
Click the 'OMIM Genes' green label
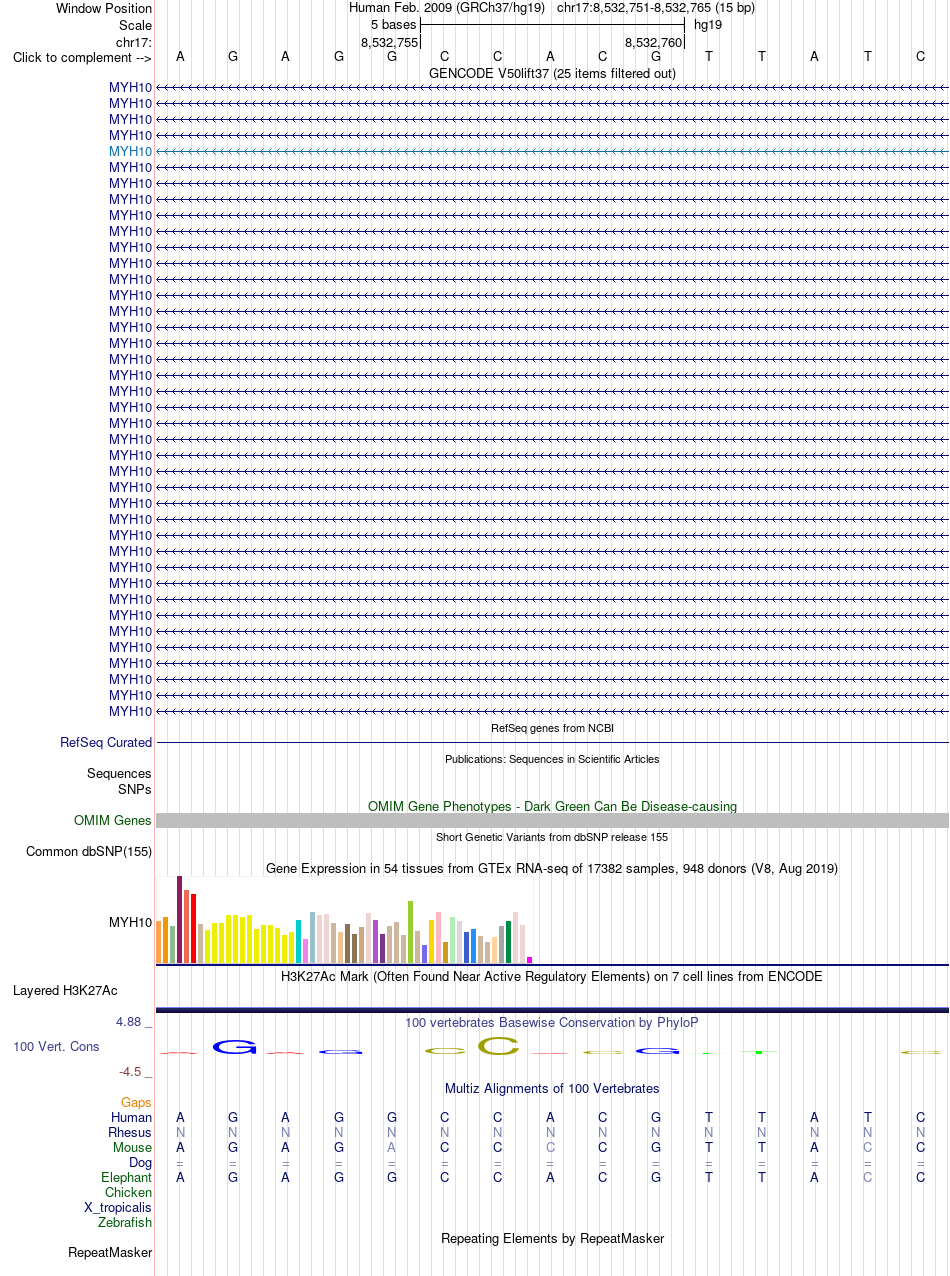pyautogui.click(x=113, y=821)
